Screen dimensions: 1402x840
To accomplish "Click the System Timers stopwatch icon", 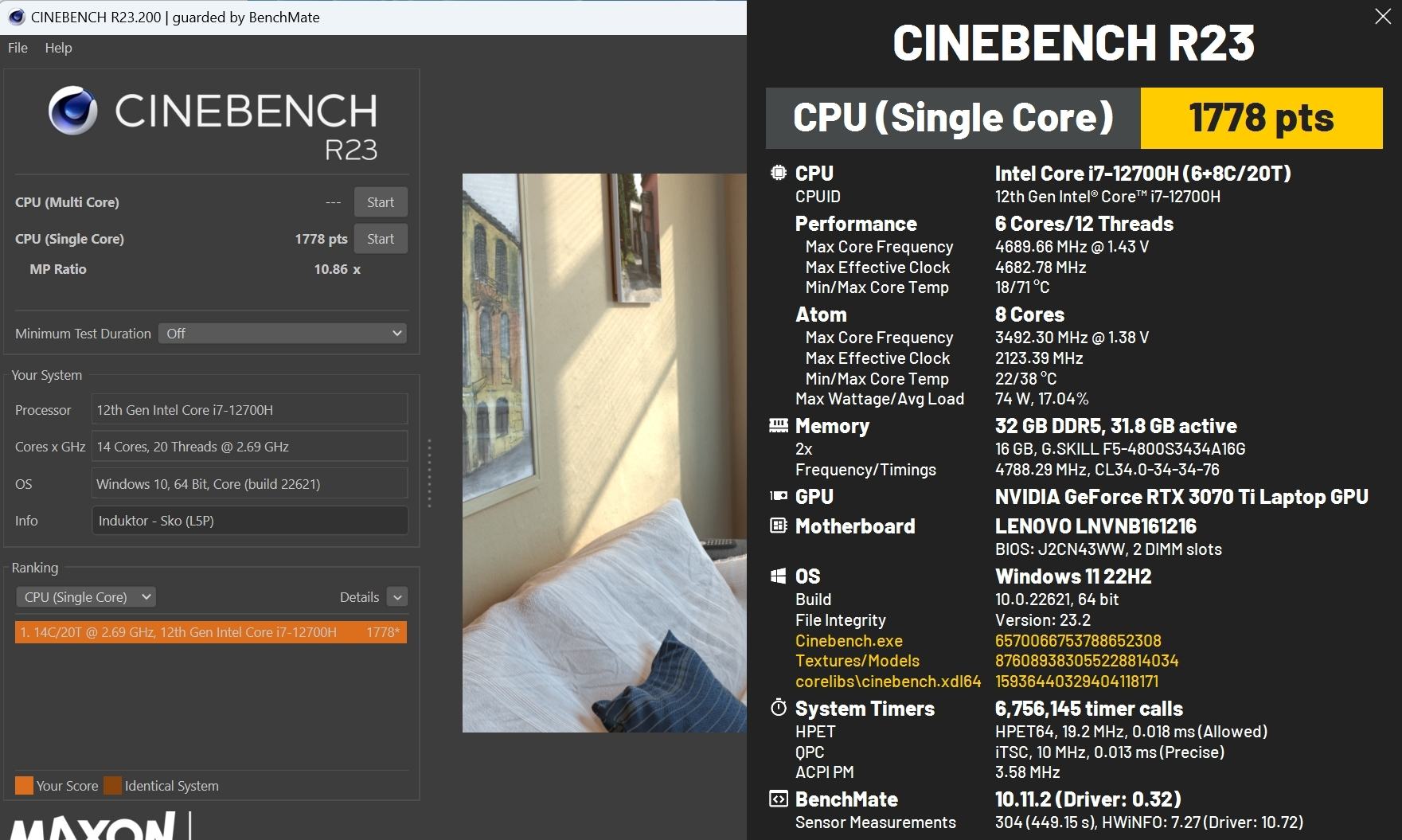I will click(779, 708).
